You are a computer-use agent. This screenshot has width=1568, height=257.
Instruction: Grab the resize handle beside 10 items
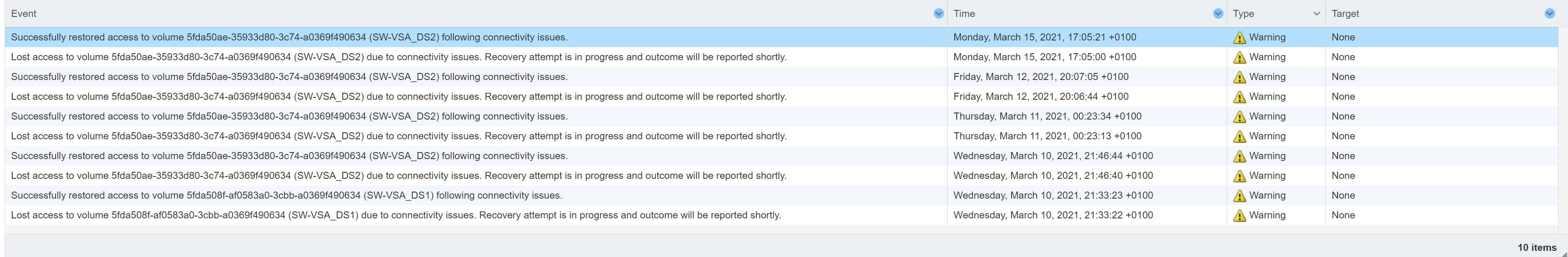pyautogui.click(x=1564, y=253)
